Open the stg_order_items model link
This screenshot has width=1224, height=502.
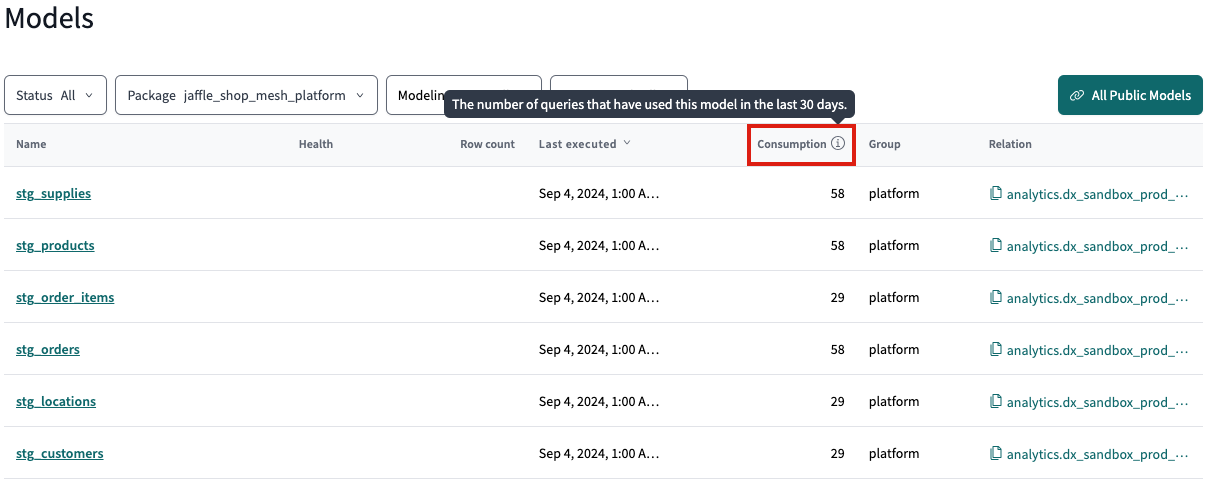coord(65,297)
